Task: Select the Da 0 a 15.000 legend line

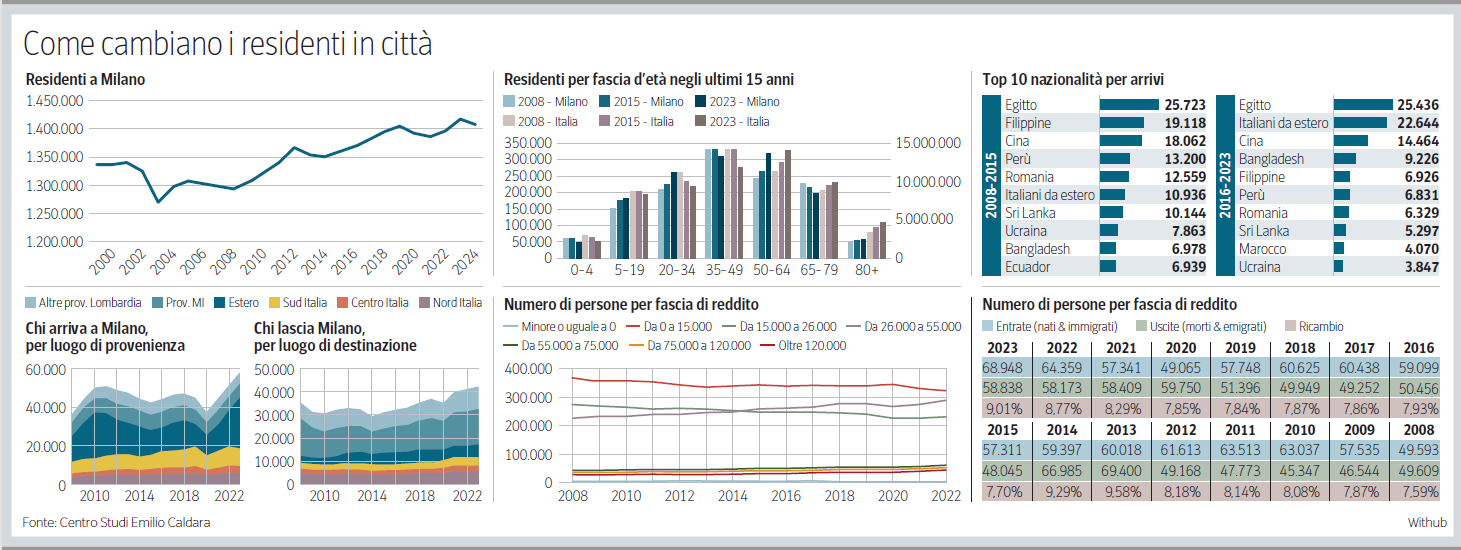Action: 632,327
